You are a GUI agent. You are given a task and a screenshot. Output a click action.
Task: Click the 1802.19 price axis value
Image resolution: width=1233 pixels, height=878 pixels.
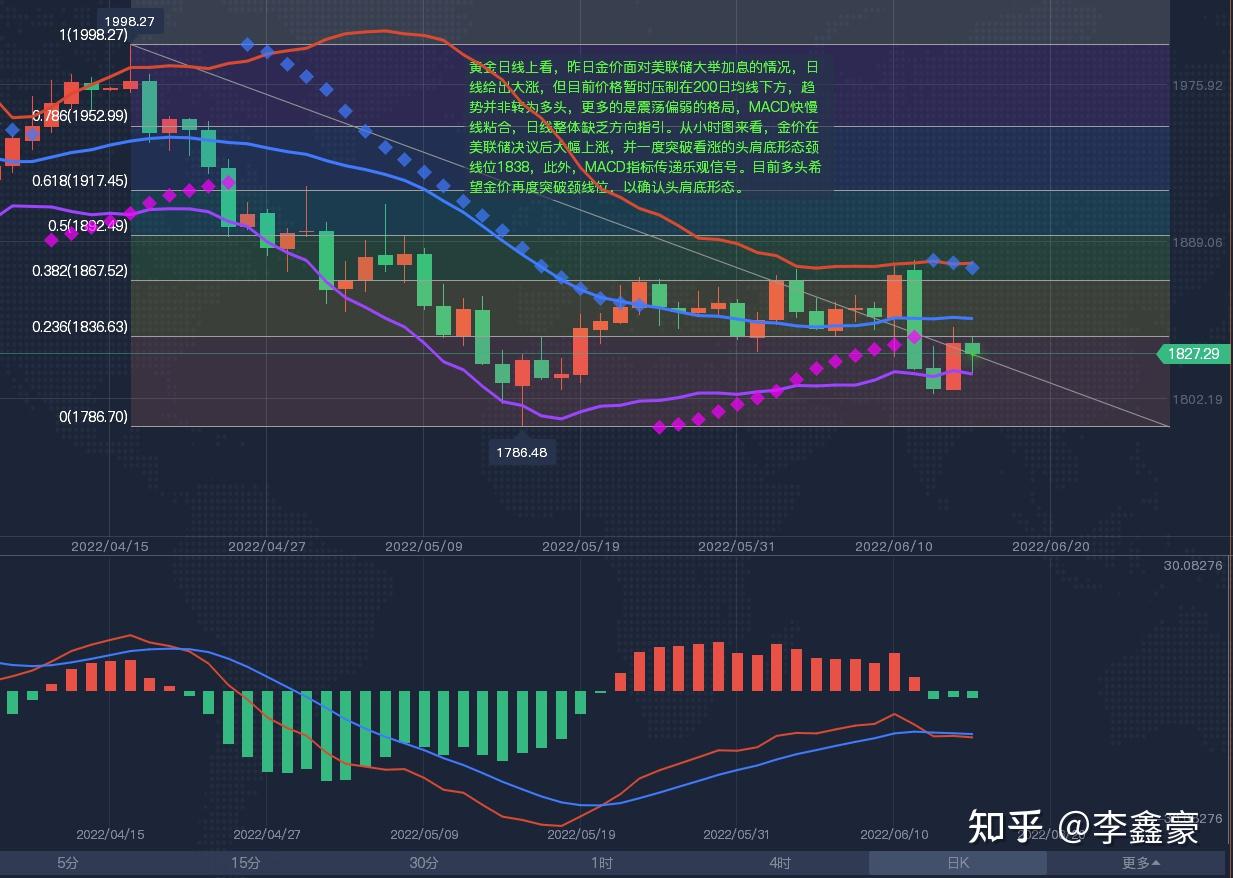1198,400
